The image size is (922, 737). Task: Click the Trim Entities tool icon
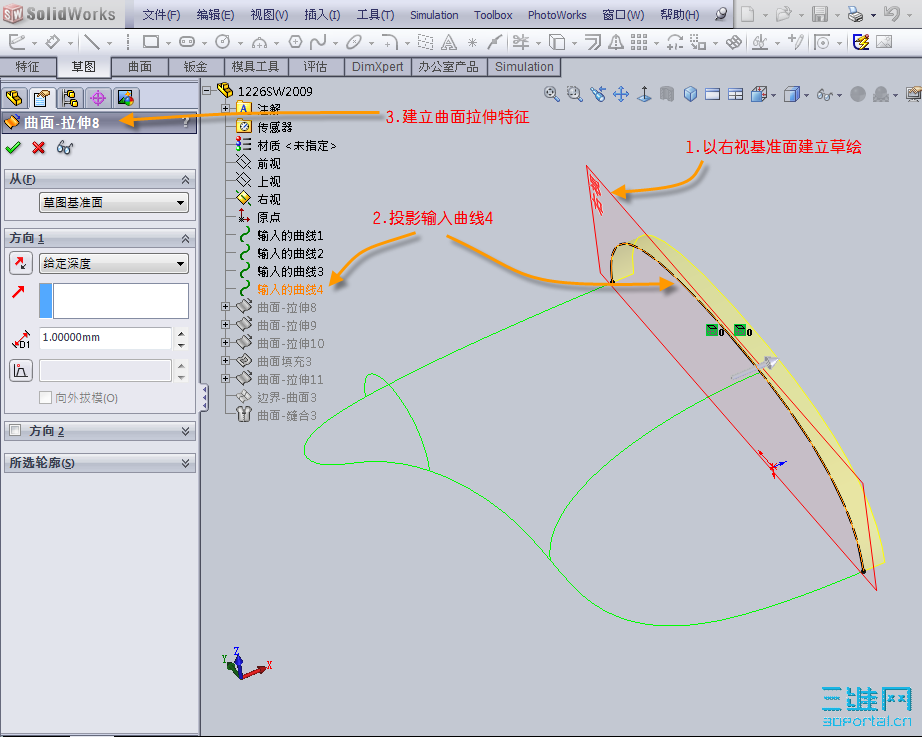pyautogui.click(x=520, y=42)
